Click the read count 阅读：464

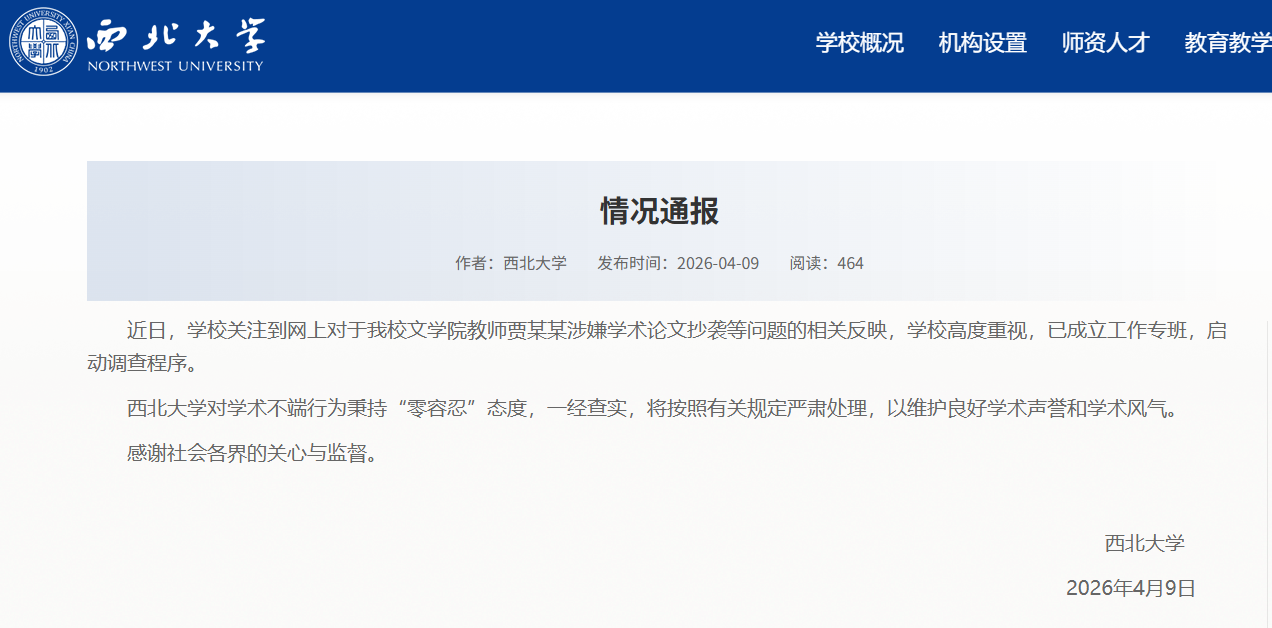(x=826, y=263)
